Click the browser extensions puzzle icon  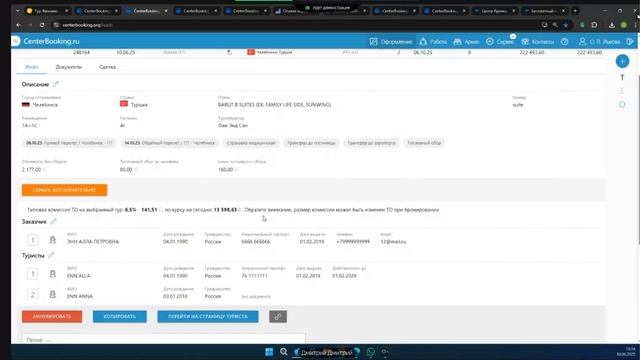[x=594, y=25]
